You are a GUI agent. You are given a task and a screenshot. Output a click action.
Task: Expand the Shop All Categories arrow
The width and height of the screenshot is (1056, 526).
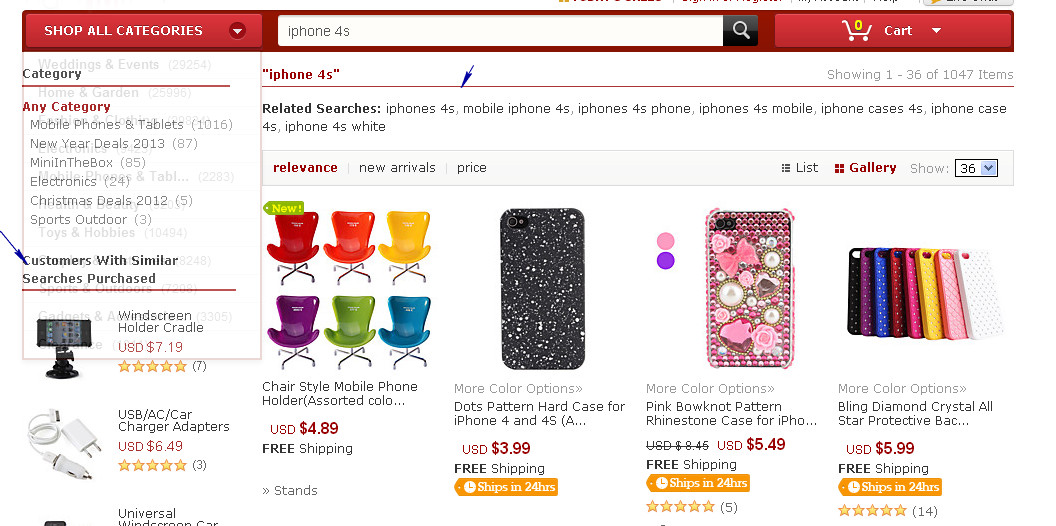click(x=237, y=31)
